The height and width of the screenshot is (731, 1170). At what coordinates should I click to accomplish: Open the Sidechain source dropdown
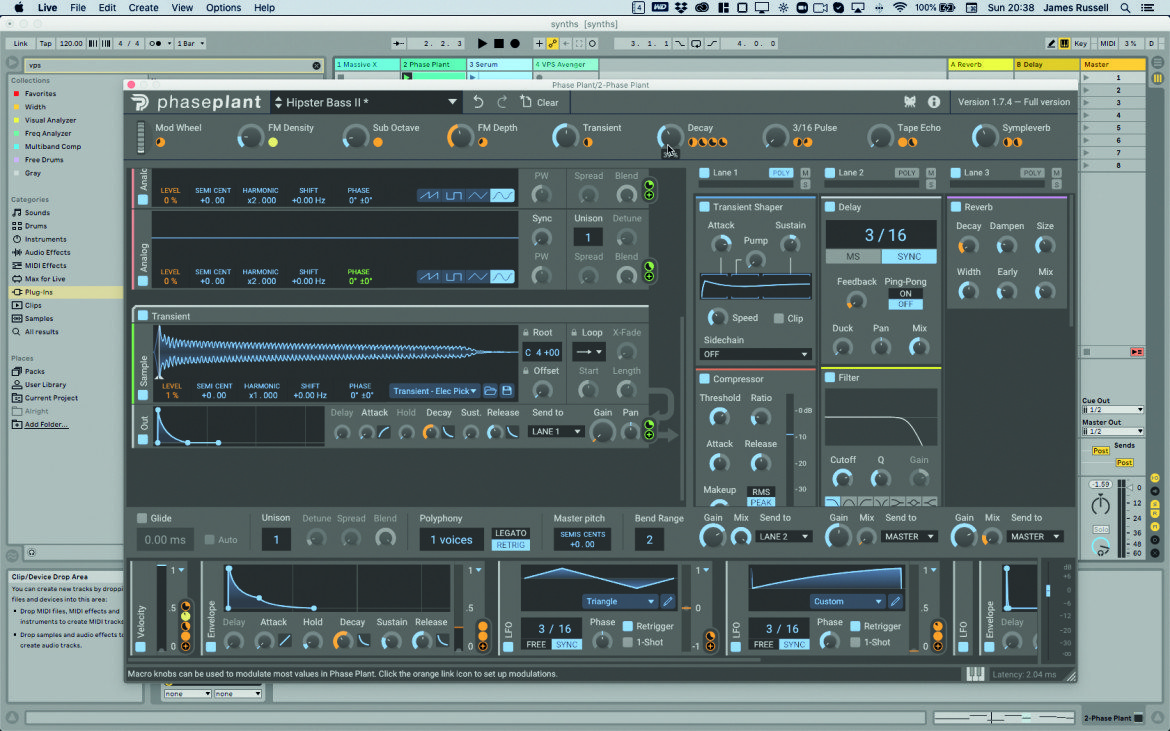[755, 354]
